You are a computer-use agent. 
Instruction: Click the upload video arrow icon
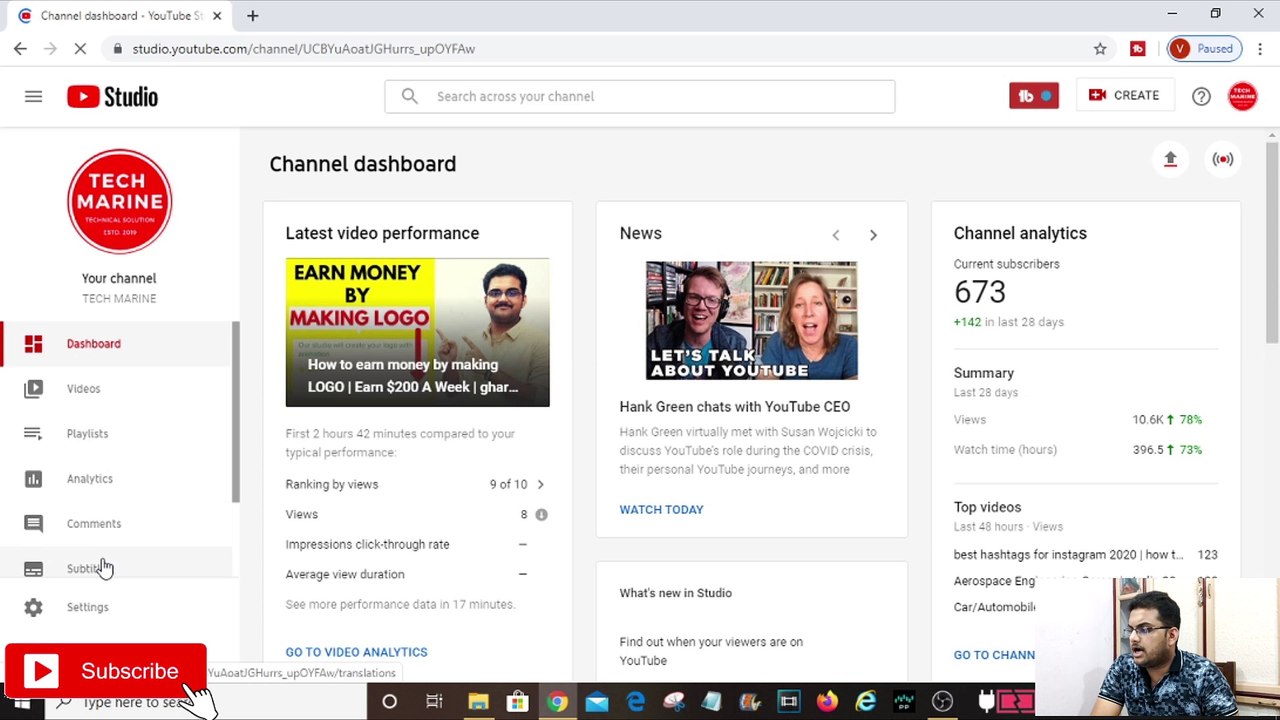[1170, 159]
